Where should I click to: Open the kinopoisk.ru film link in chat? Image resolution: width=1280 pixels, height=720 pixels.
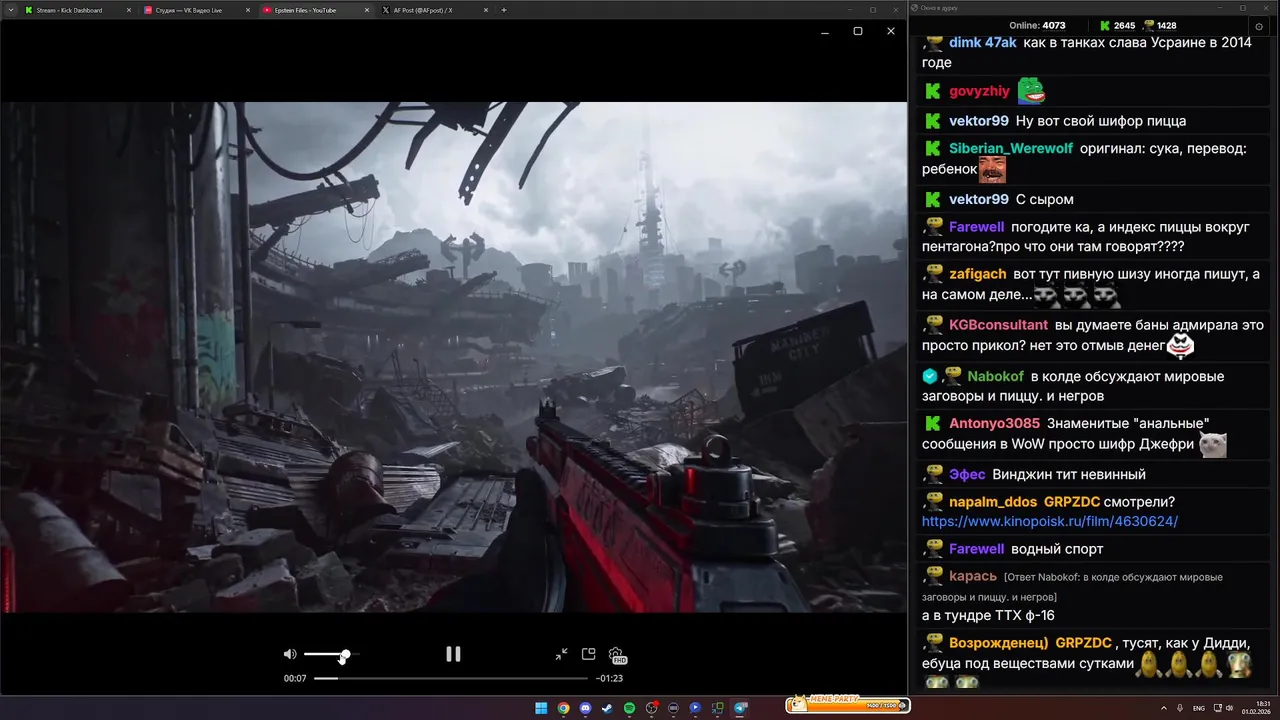click(1050, 521)
